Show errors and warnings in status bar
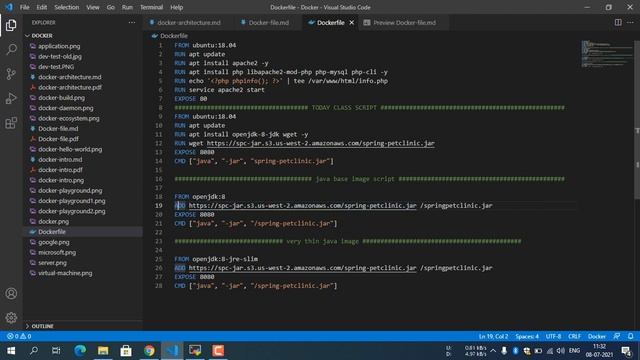The image size is (640, 360). click(x=19, y=336)
